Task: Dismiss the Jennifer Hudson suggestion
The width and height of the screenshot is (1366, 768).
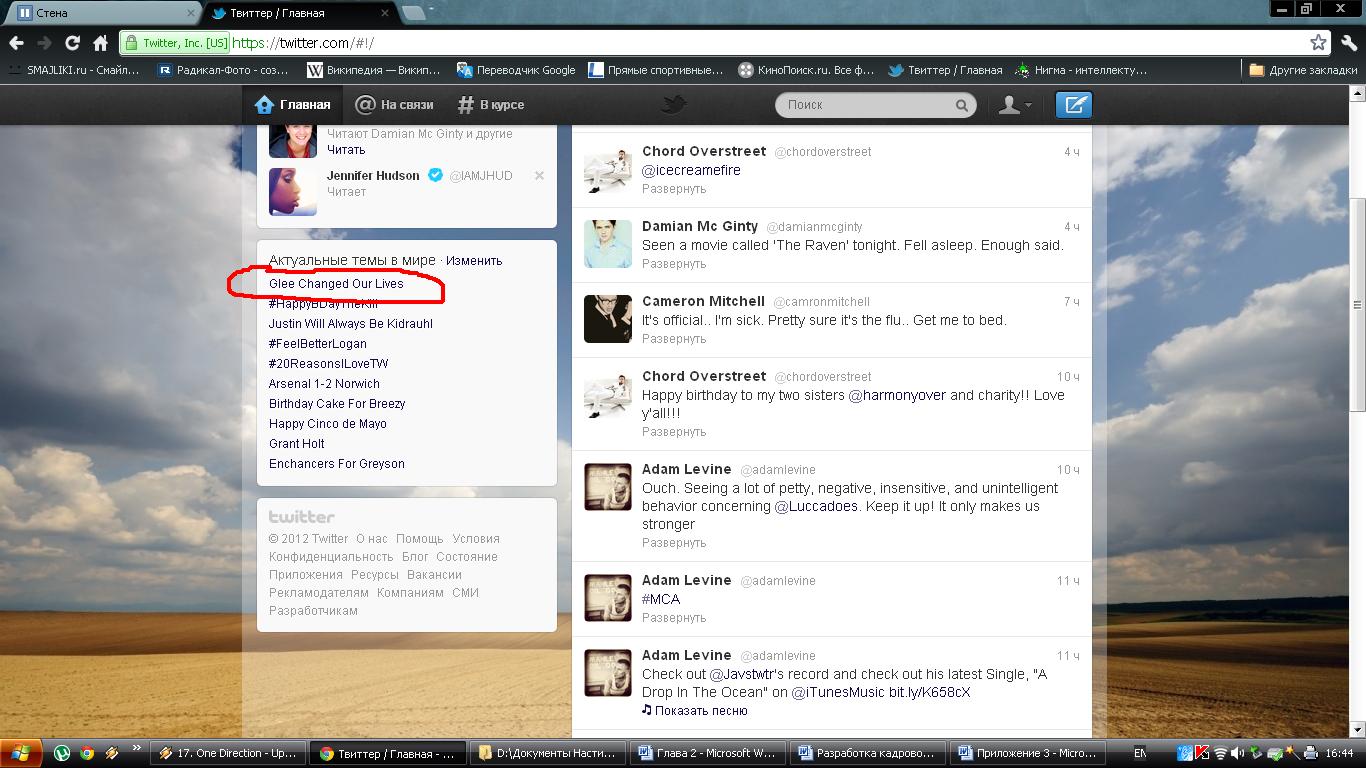Action: 539,175
